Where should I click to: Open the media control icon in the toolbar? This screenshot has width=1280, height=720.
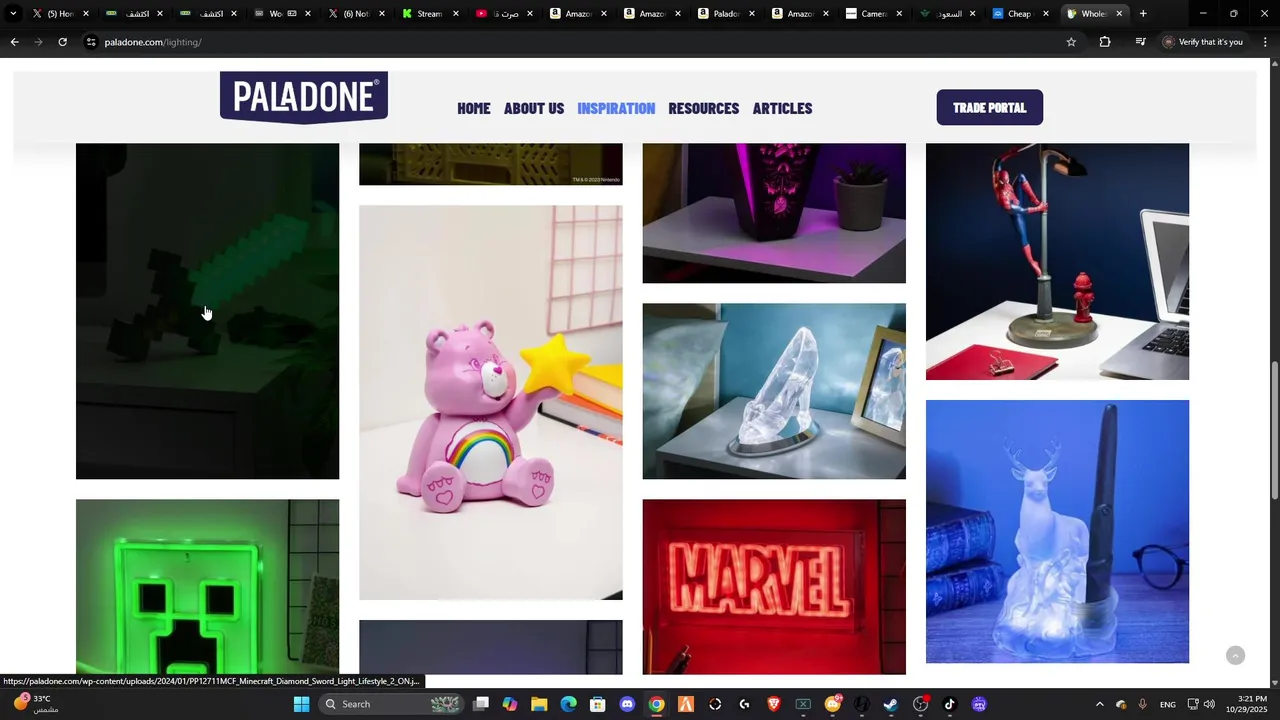point(1140,42)
